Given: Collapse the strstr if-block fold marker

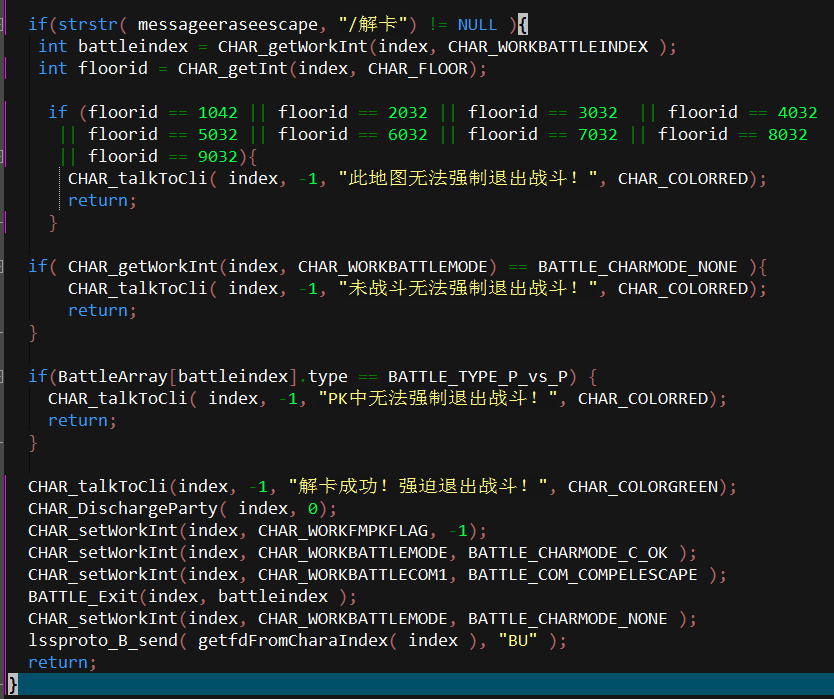Looking at the screenshot, I should pos(2,24).
